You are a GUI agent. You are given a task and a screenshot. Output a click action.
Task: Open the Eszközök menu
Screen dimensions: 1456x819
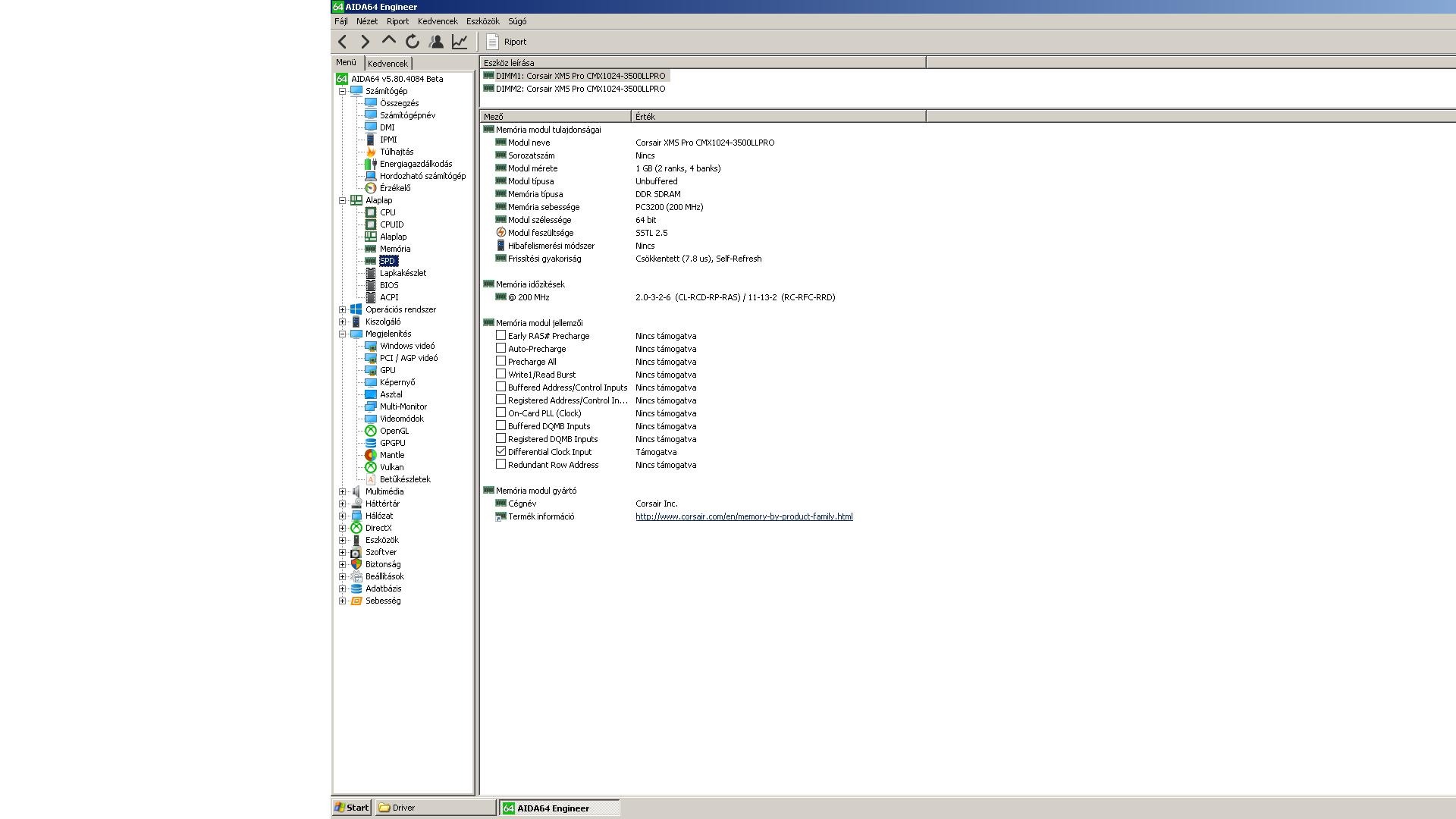pyautogui.click(x=482, y=21)
